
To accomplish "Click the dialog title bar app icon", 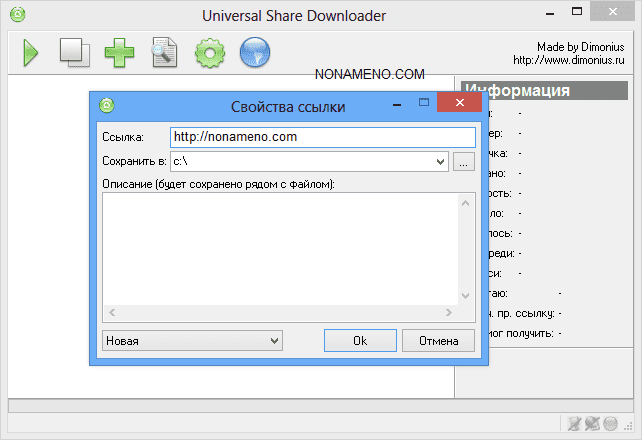I will click(107, 103).
